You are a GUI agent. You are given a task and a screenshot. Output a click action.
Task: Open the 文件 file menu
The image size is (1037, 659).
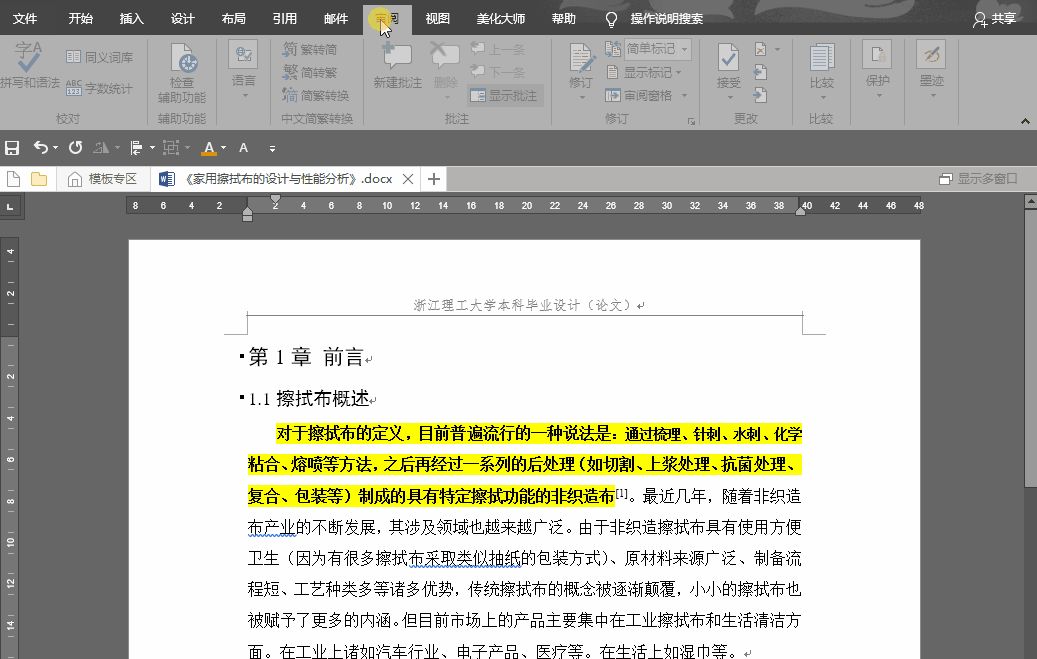25,19
